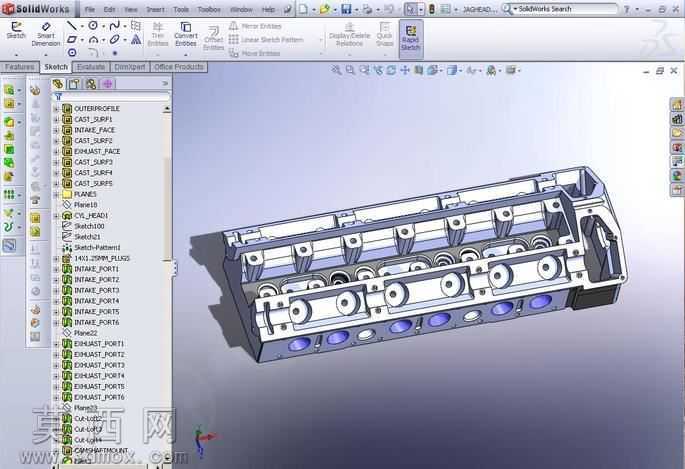Click Move Entities tool
The height and width of the screenshot is (469, 685).
255,53
